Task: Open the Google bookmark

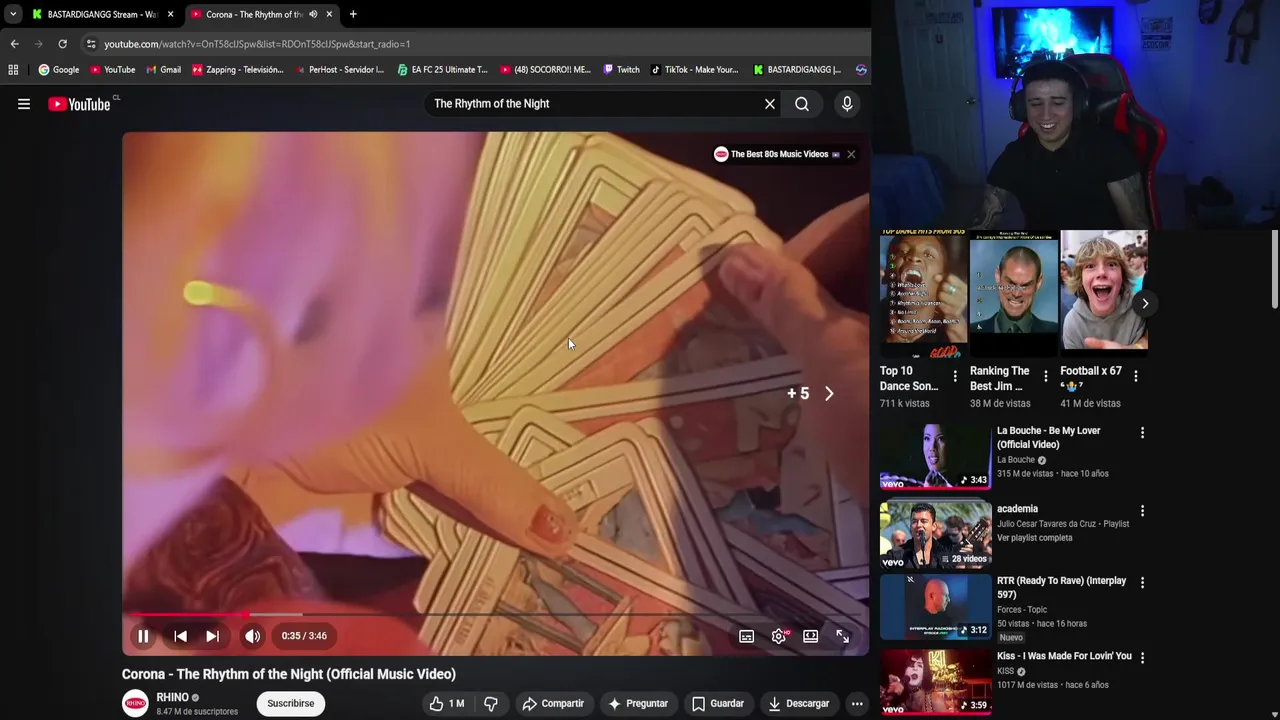Action: [59, 70]
